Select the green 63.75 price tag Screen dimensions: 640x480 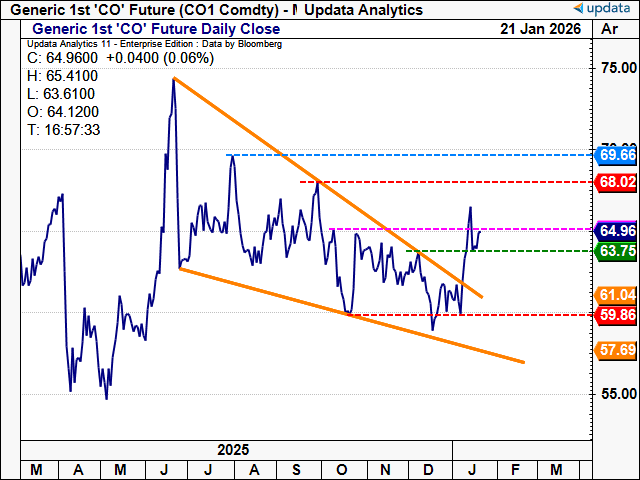pos(615,250)
